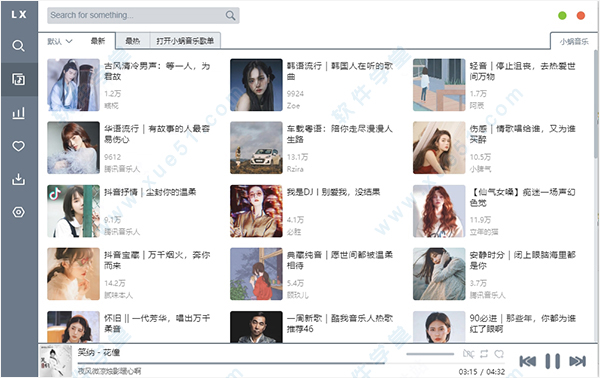Image resolution: width=600 pixels, height=378 pixels.
Task: Click the 打开小蜗音乐歌单 button
Action: pyautogui.click(x=185, y=41)
